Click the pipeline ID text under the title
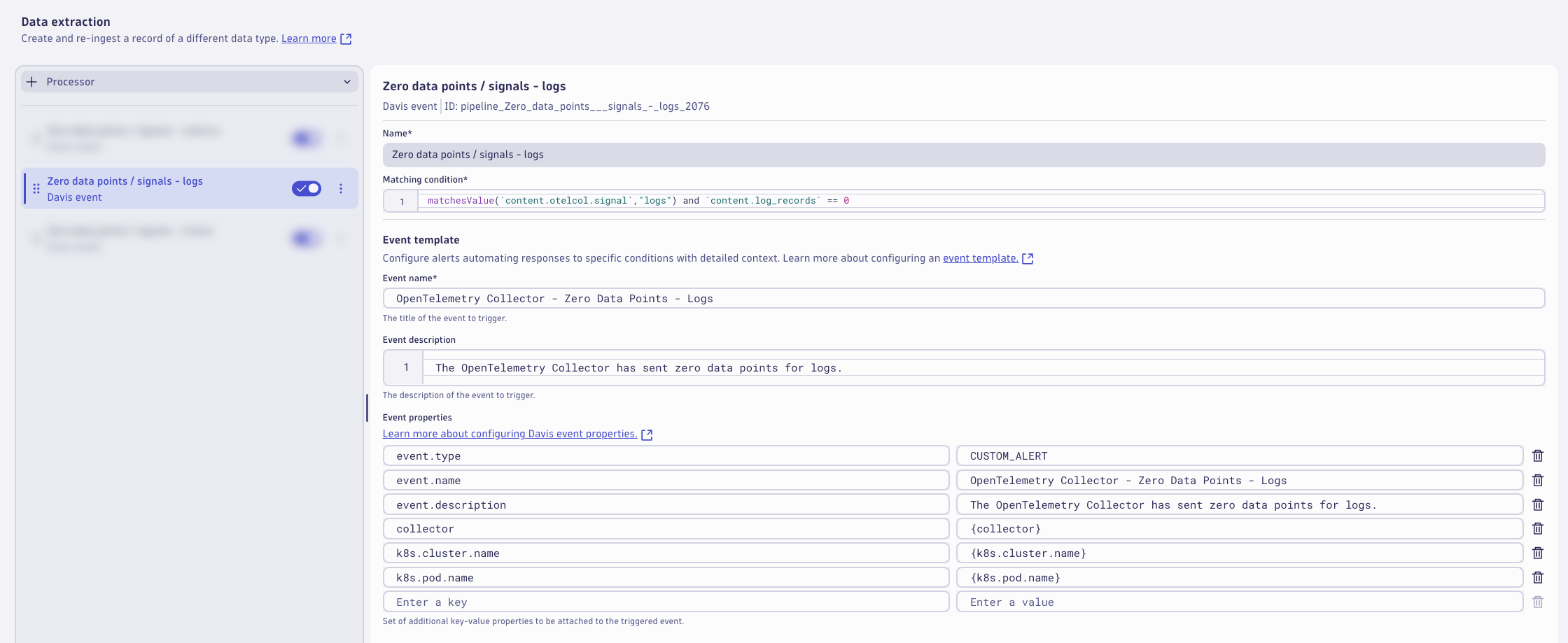Viewport: 1568px width, 643px height. 577,106
